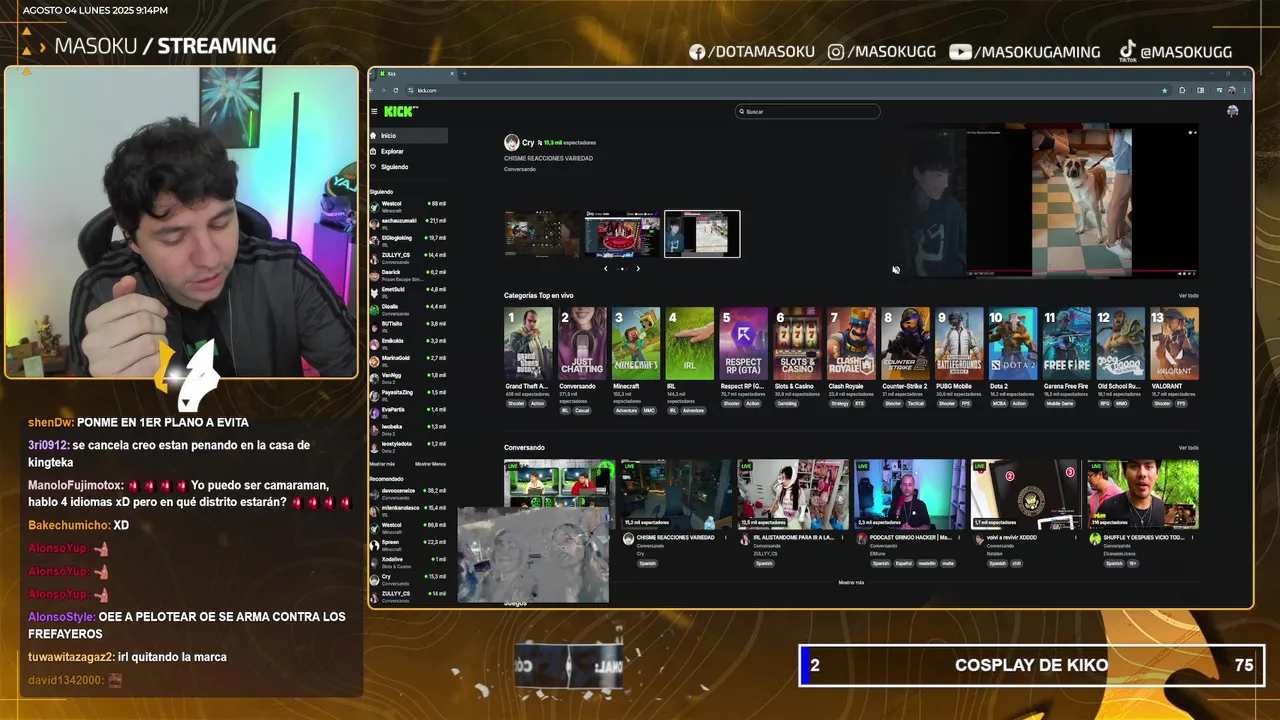Unmute the featured stream player
This screenshot has width=1280, height=720.
tap(895, 270)
